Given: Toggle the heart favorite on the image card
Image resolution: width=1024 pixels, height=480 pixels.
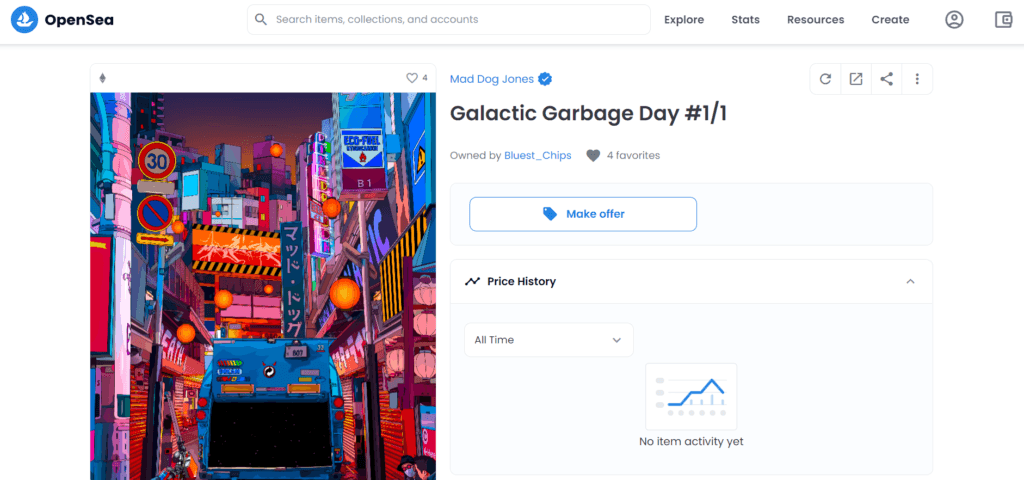Looking at the screenshot, I should [412, 78].
